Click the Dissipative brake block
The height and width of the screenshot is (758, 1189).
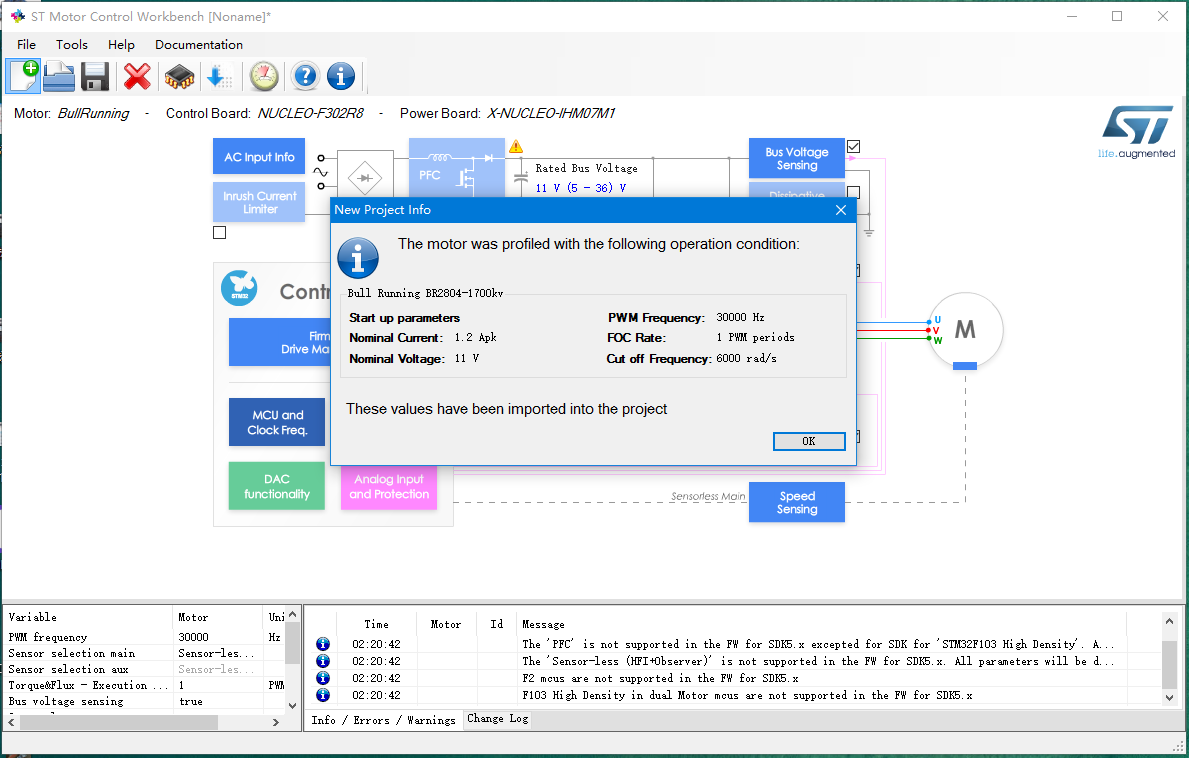click(x=796, y=190)
